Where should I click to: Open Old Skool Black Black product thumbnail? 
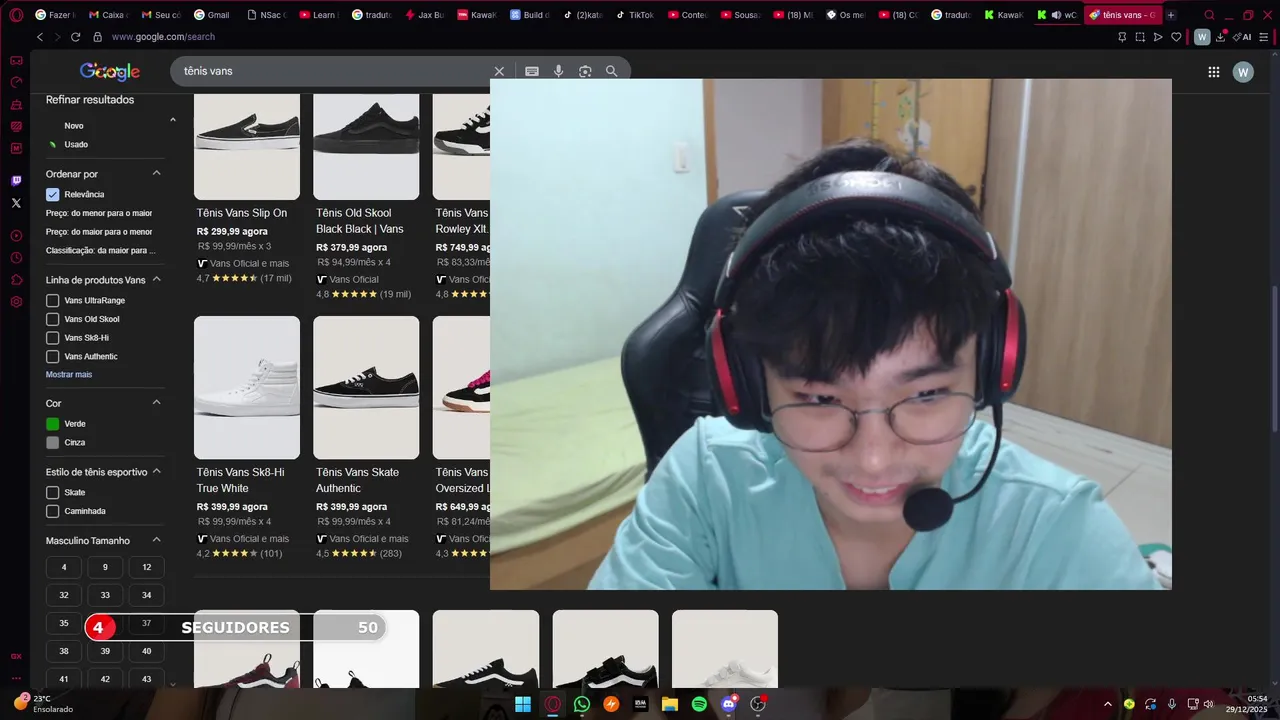[366, 147]
